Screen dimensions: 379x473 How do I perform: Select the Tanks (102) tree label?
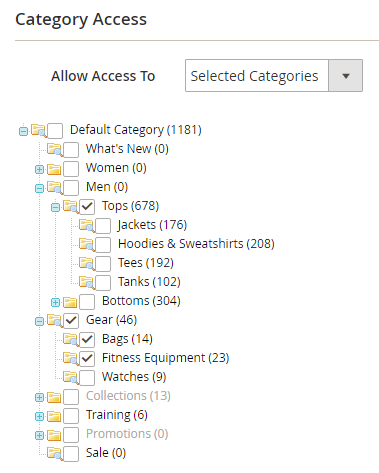149,282
